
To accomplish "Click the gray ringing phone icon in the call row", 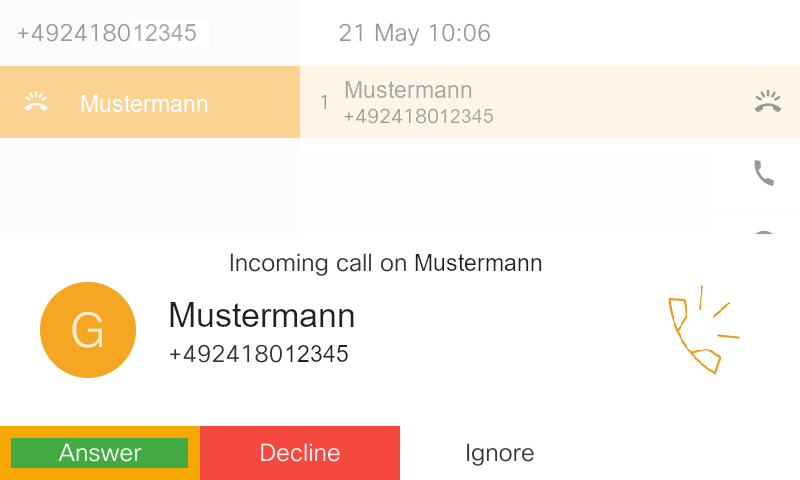I will pyautogui.click(x=767, y=101).
